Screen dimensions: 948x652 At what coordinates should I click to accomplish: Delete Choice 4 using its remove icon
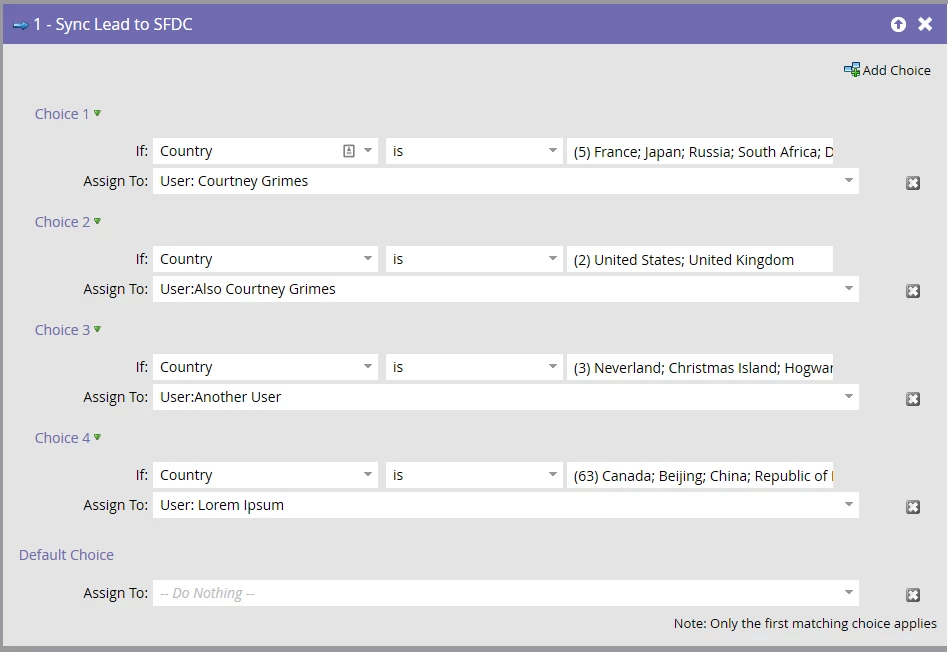click(913, 507)
